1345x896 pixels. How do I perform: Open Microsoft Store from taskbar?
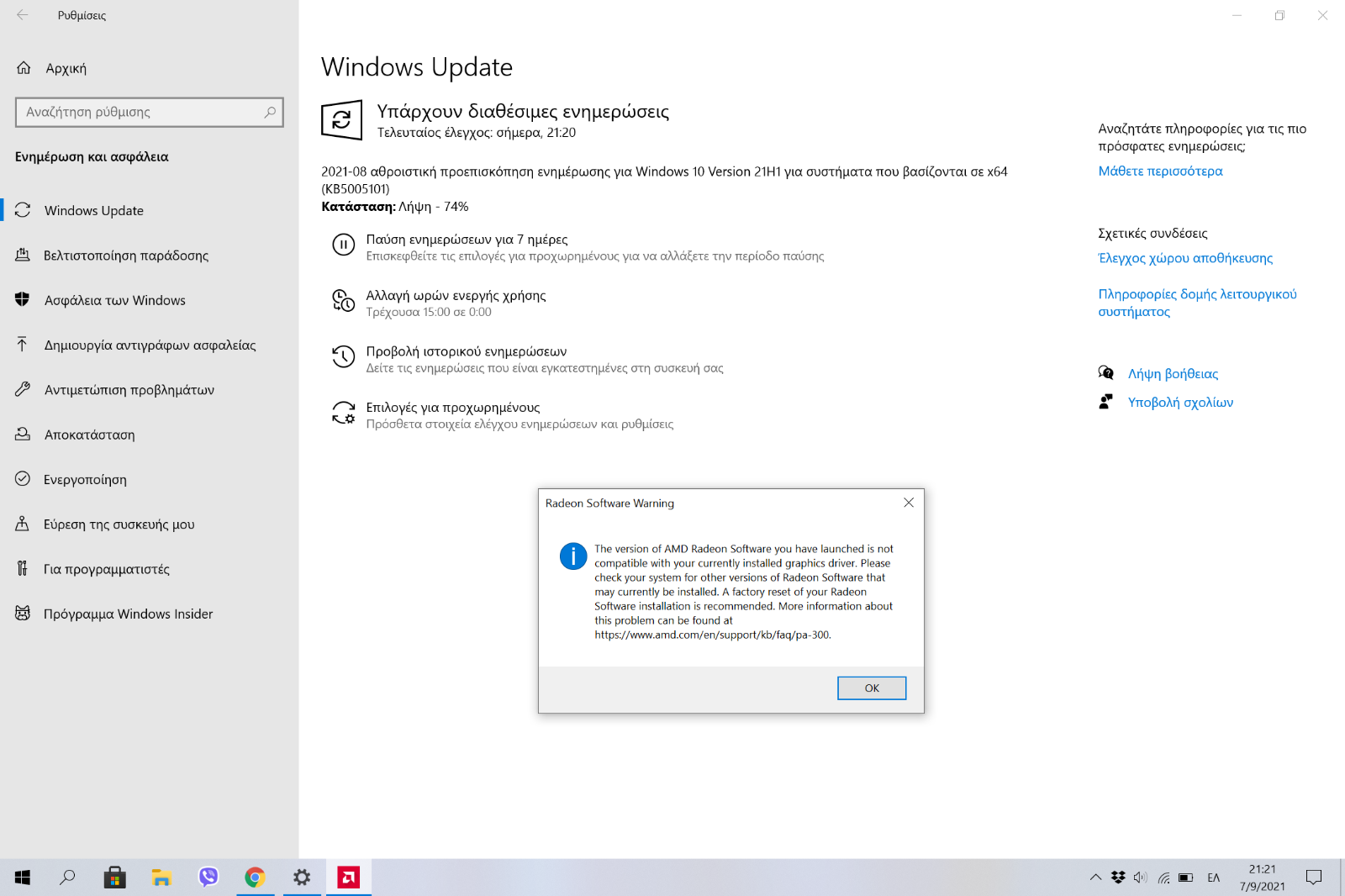(x=115, y=878)
